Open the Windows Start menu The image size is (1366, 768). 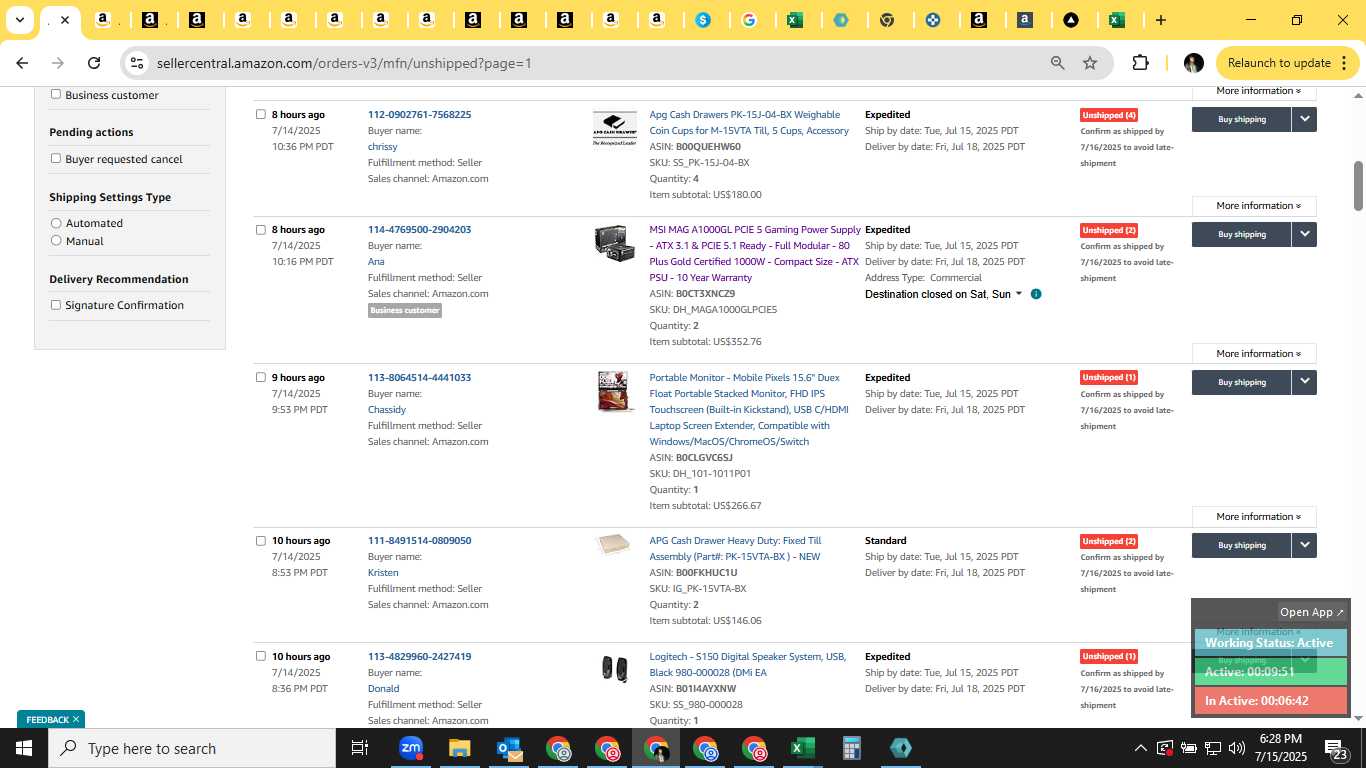coord(24,748)
